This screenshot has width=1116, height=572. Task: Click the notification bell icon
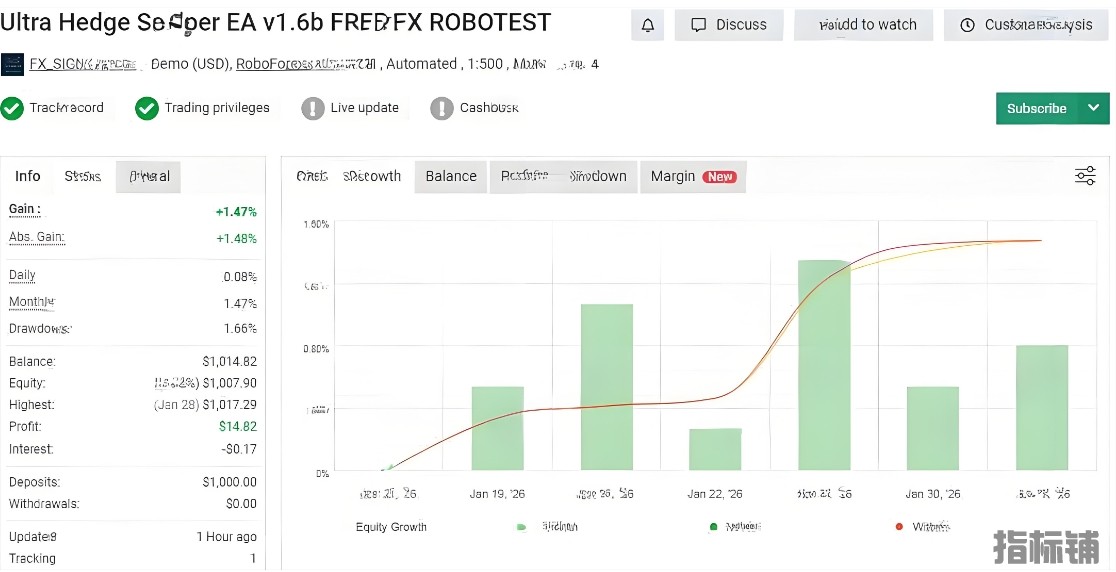click(647, 25)
